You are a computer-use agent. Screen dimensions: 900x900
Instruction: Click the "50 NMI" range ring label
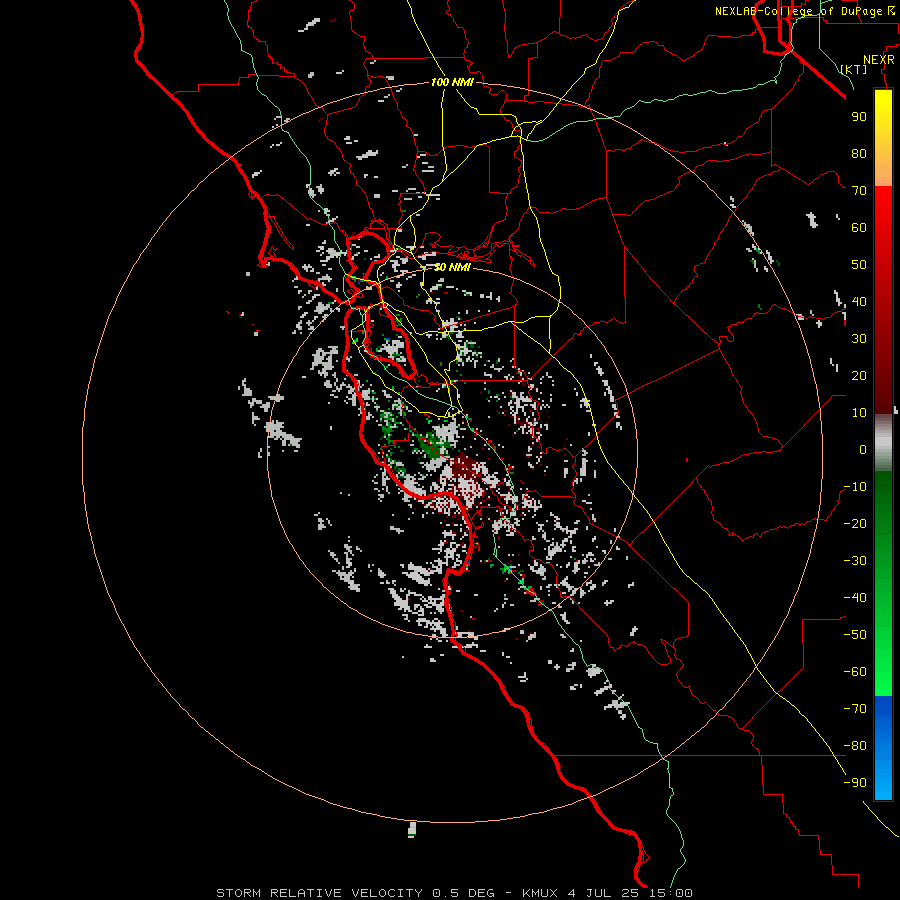point(452,267)
